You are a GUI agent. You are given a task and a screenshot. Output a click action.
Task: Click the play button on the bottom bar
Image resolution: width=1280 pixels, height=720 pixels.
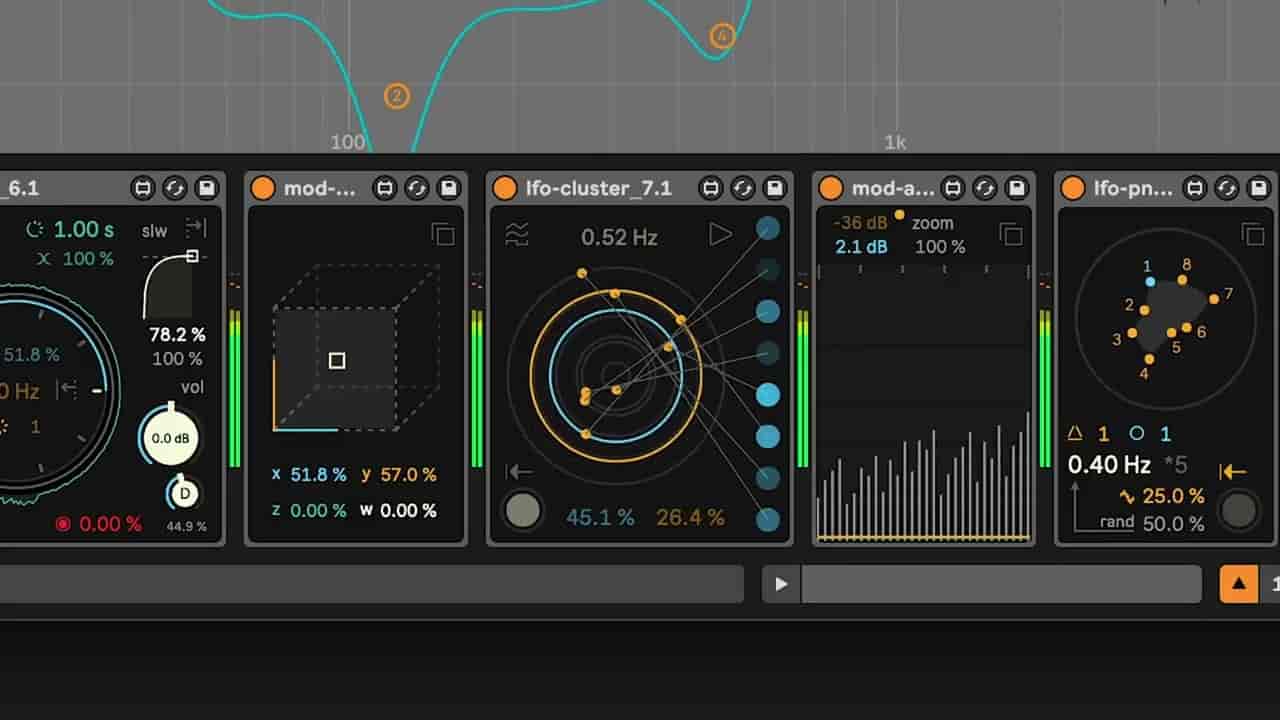coord(781,584)
